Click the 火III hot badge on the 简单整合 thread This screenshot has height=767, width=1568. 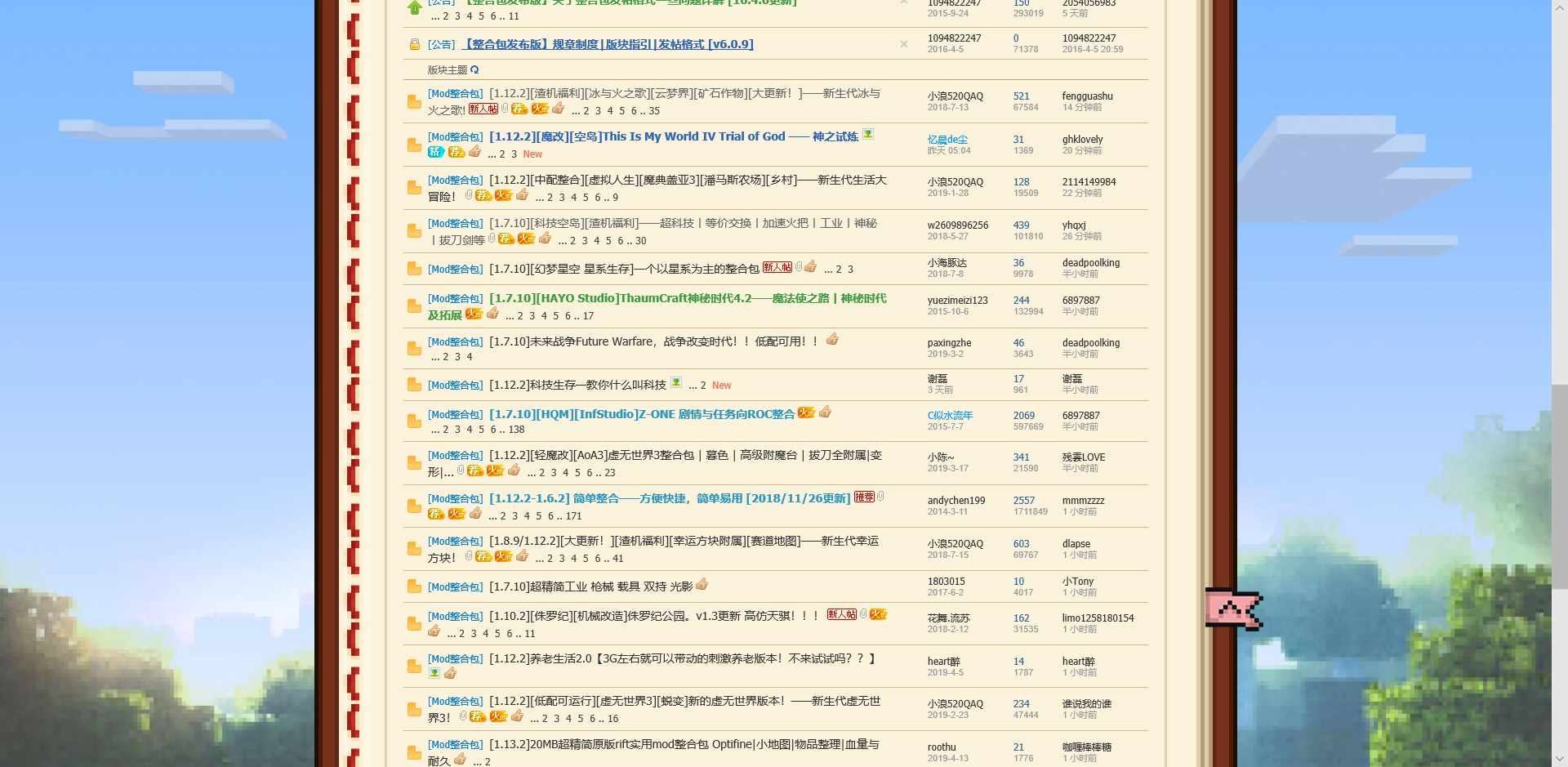tap(456, 513)
